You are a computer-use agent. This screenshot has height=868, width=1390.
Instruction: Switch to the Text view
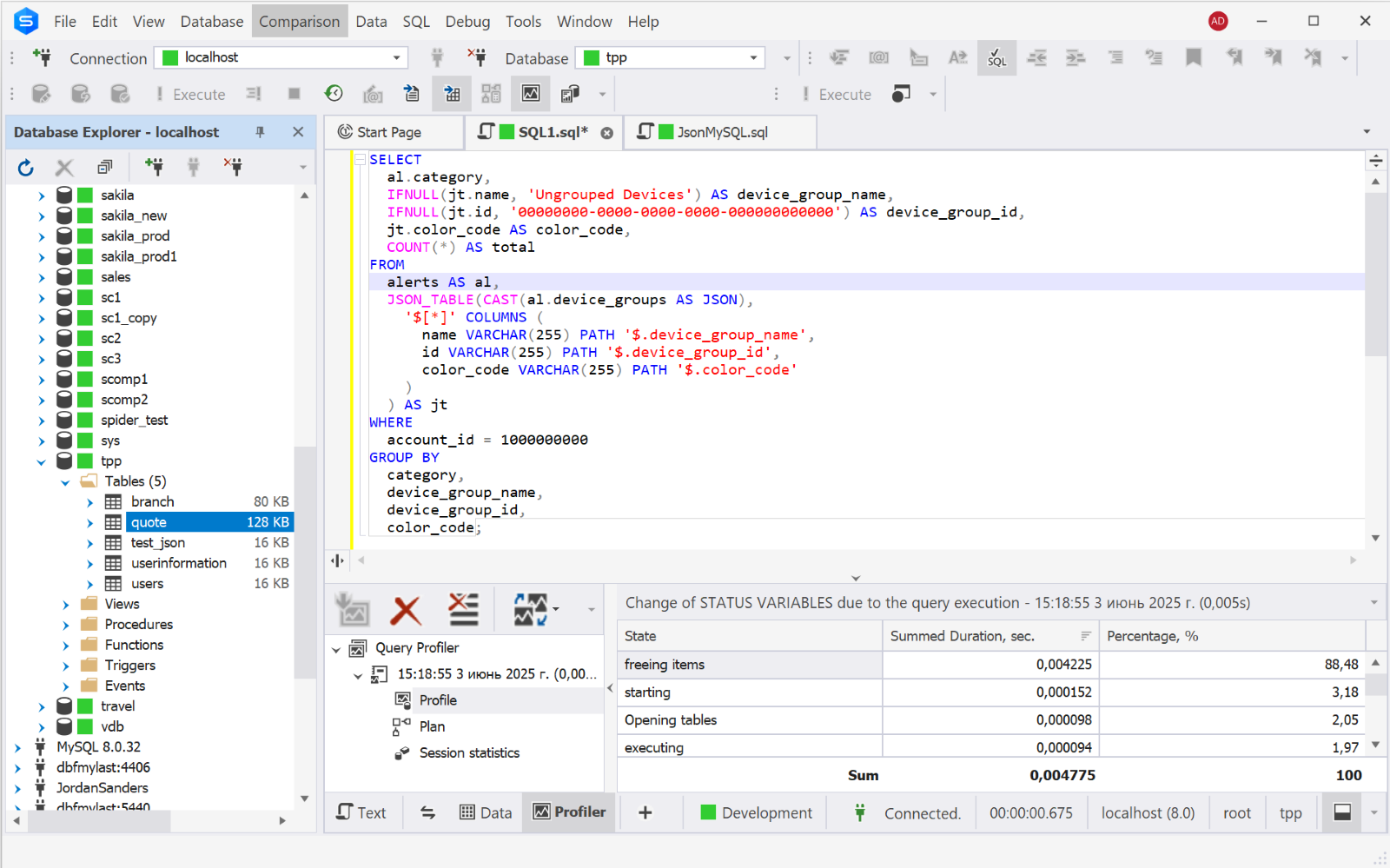pyautogui.click(x=361, y=812)
